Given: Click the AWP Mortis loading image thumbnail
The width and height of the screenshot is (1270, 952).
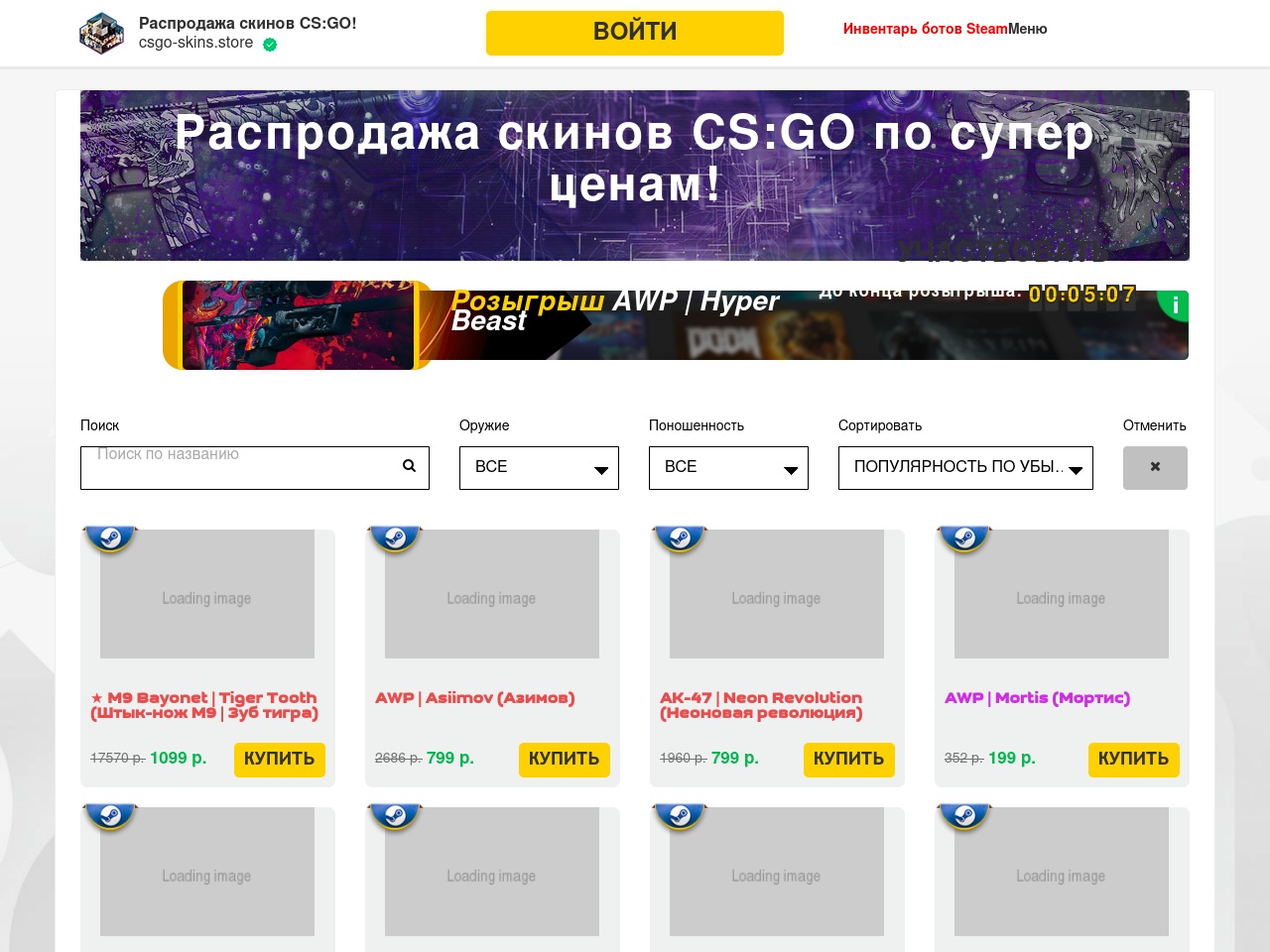Looking at the screenshot, I should point(1062,594).
